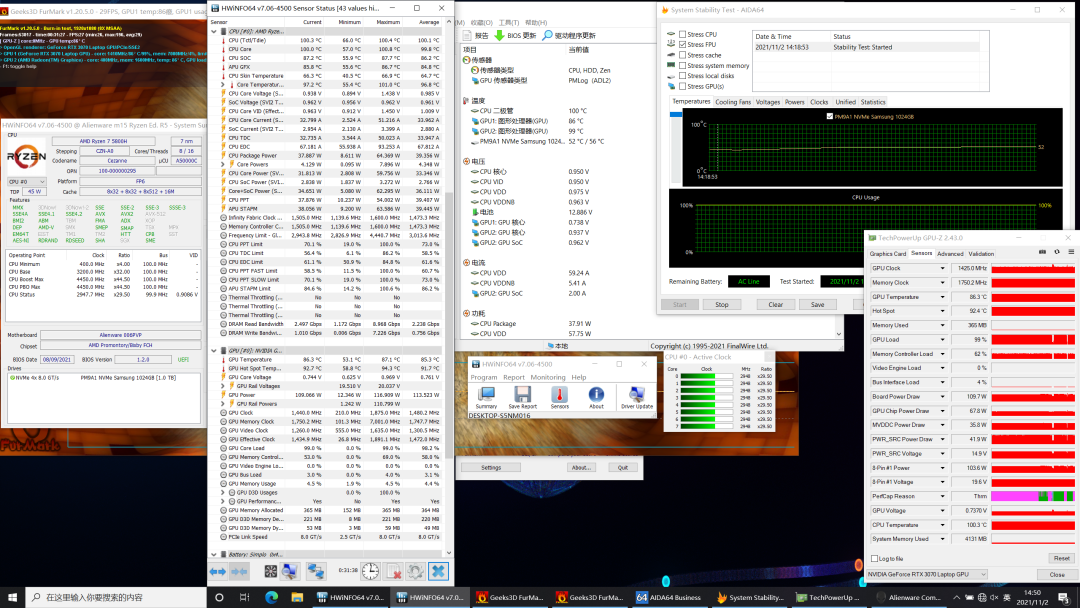Open Statistics tab in stability test

pyautogui.click(x=873, y=102)
